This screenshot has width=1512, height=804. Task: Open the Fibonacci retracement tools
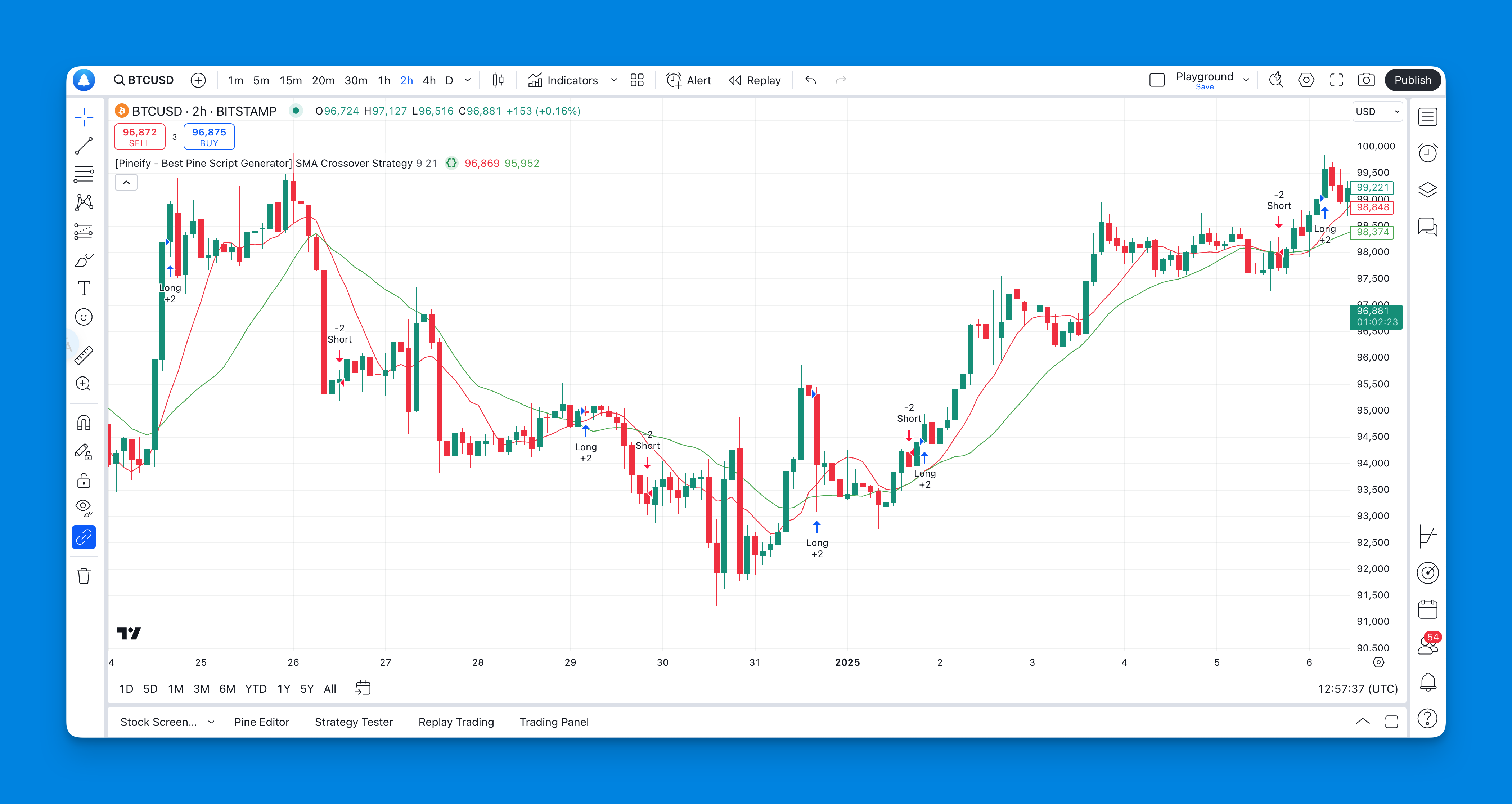[84, 174]
